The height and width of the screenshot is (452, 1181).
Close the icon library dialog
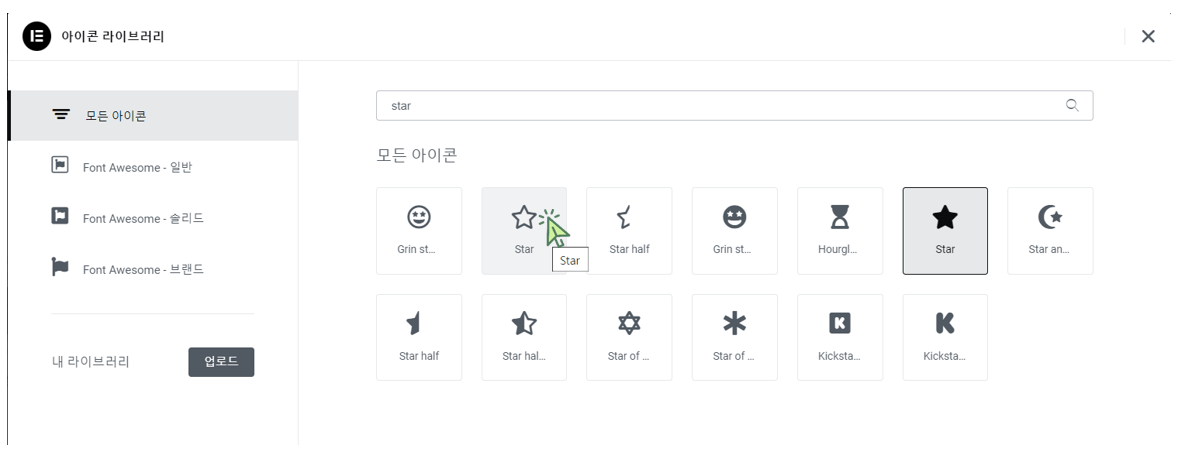pyautogui.click(x=1148, y=36)
